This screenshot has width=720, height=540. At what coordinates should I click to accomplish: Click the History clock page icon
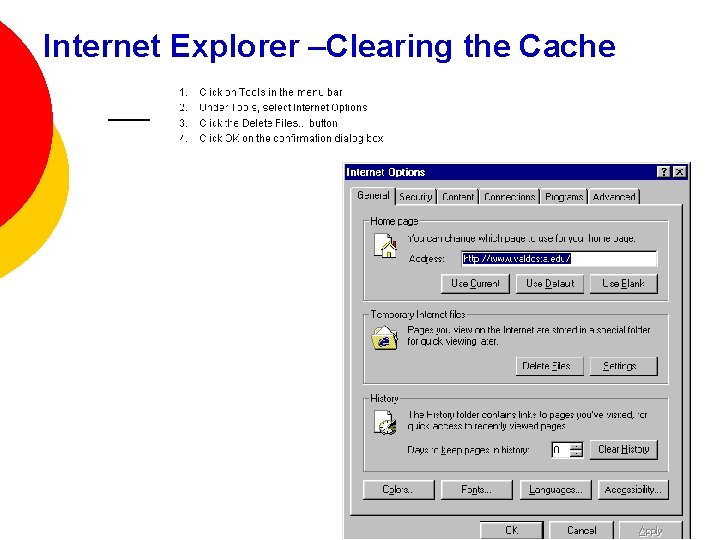click(x=385, y=422)
